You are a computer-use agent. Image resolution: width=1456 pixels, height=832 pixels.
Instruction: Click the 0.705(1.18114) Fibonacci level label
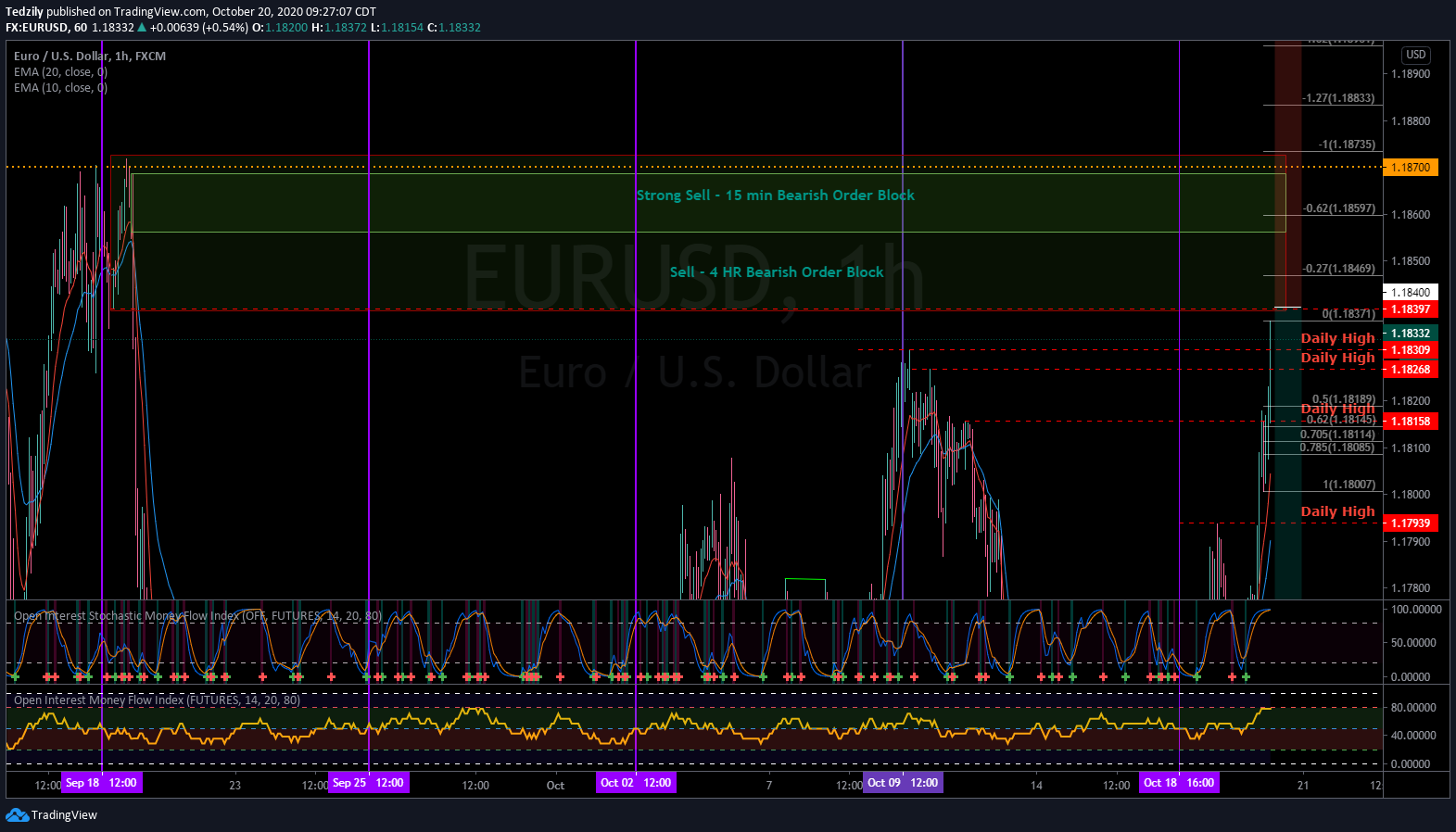tap(1337, 435)
